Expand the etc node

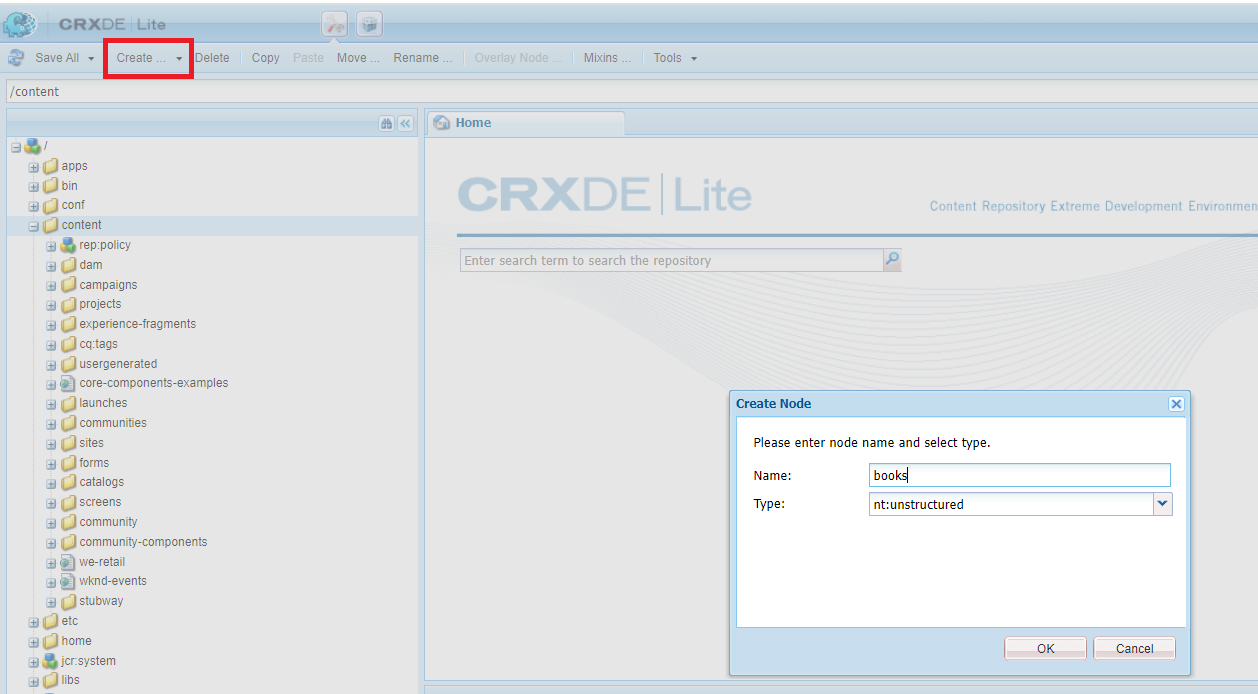click(33, 622)
